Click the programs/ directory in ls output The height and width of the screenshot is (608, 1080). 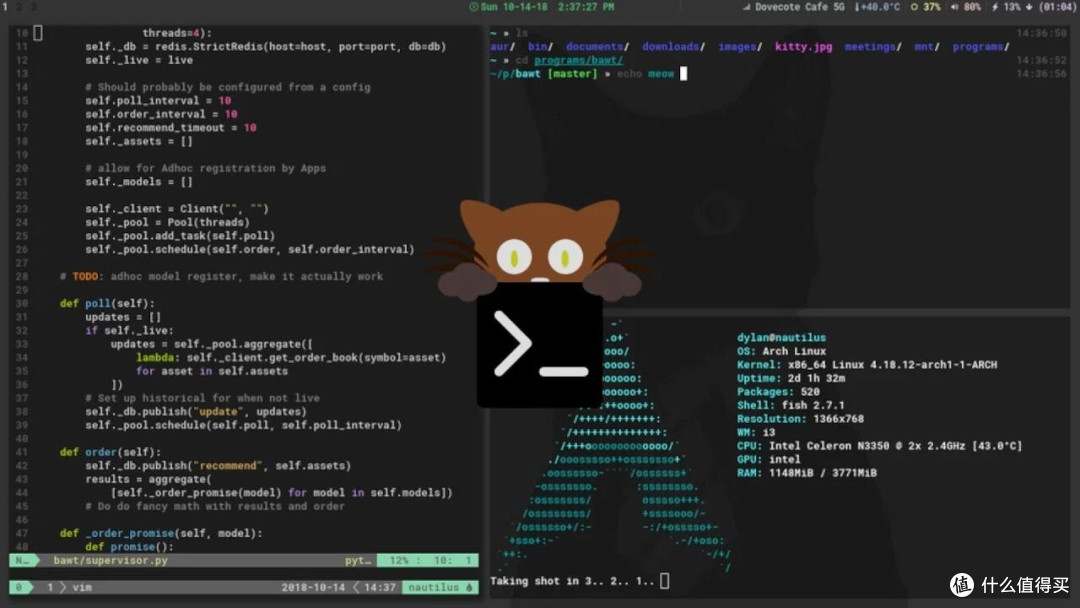[981, 47]
